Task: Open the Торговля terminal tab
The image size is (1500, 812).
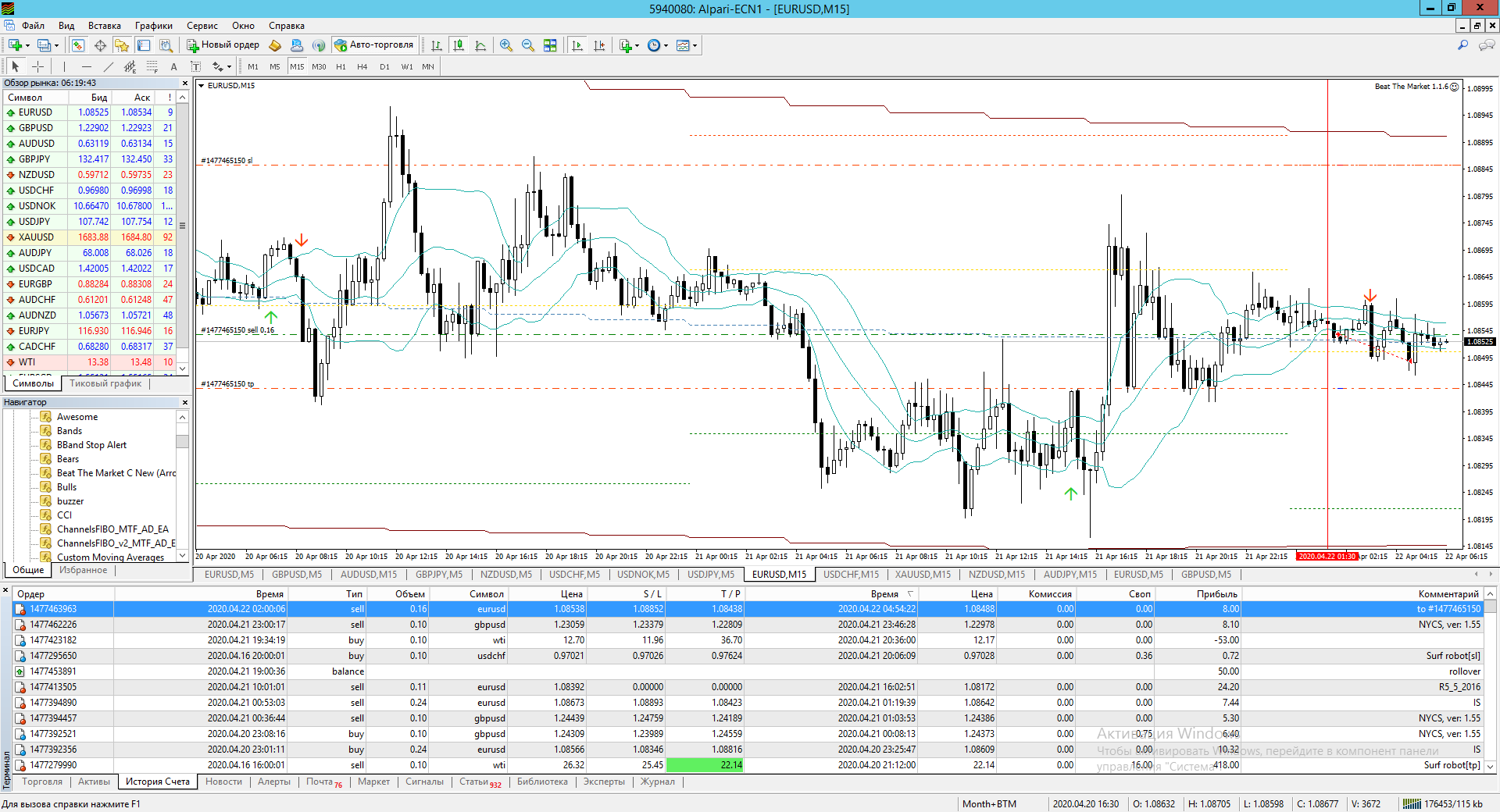Action: pos(42,782)
